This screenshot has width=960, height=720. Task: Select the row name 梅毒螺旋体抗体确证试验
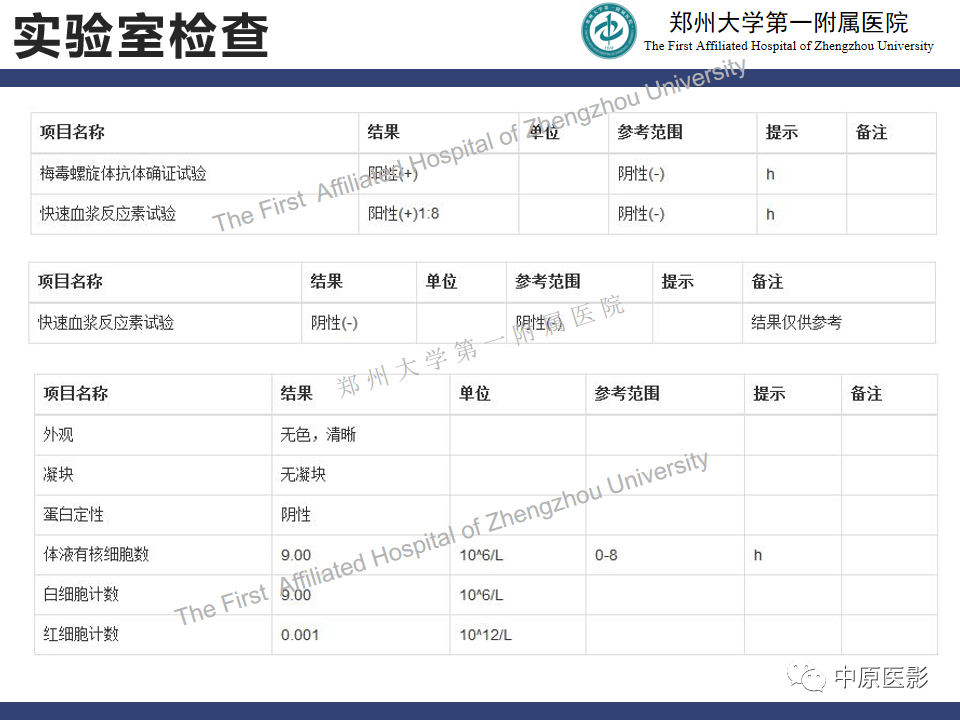(122, 173)
